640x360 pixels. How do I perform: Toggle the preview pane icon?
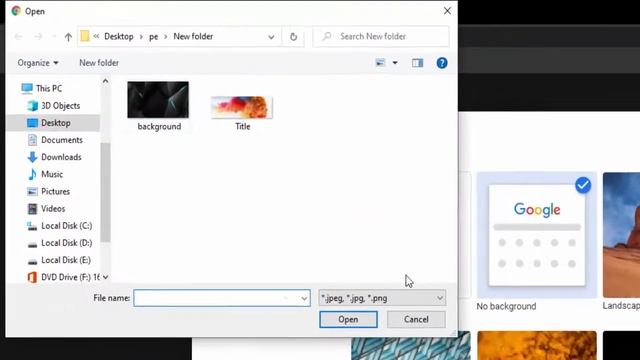click(x=417, y=63)
